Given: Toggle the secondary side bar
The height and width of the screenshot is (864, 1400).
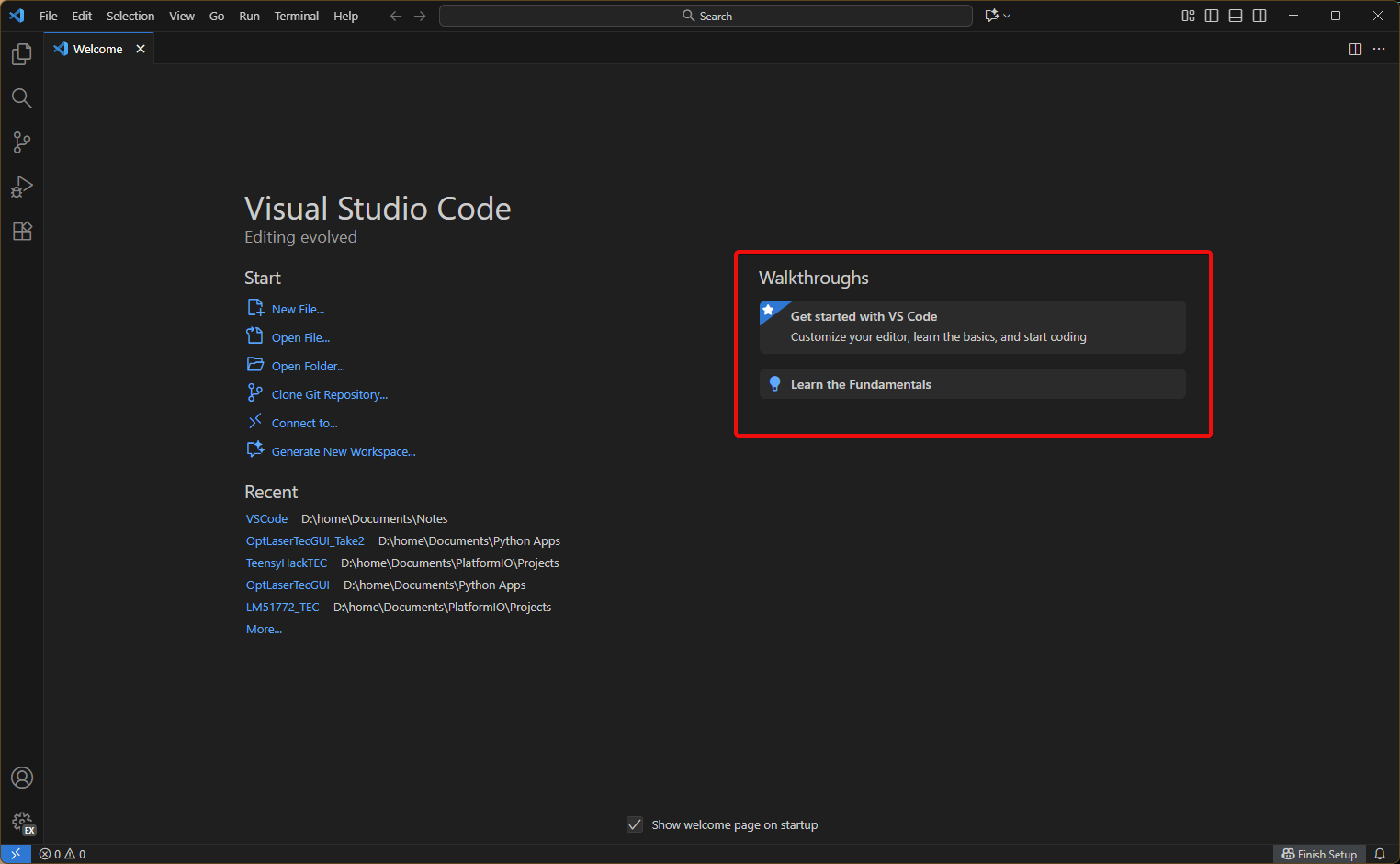Looking at the screenshot, I should 1259,16.
